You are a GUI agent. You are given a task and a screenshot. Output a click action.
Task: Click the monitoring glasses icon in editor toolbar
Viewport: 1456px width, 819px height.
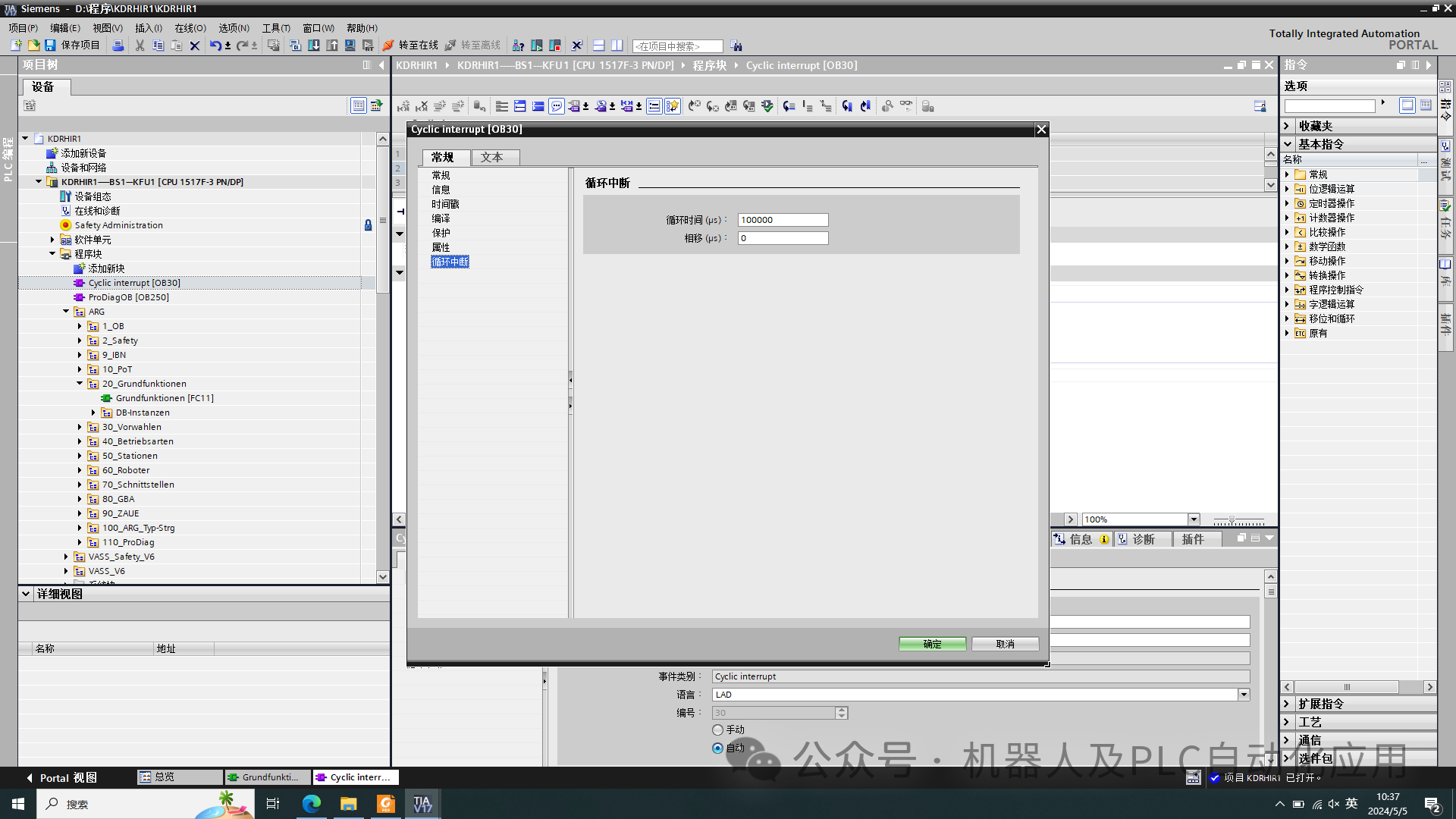906,106
